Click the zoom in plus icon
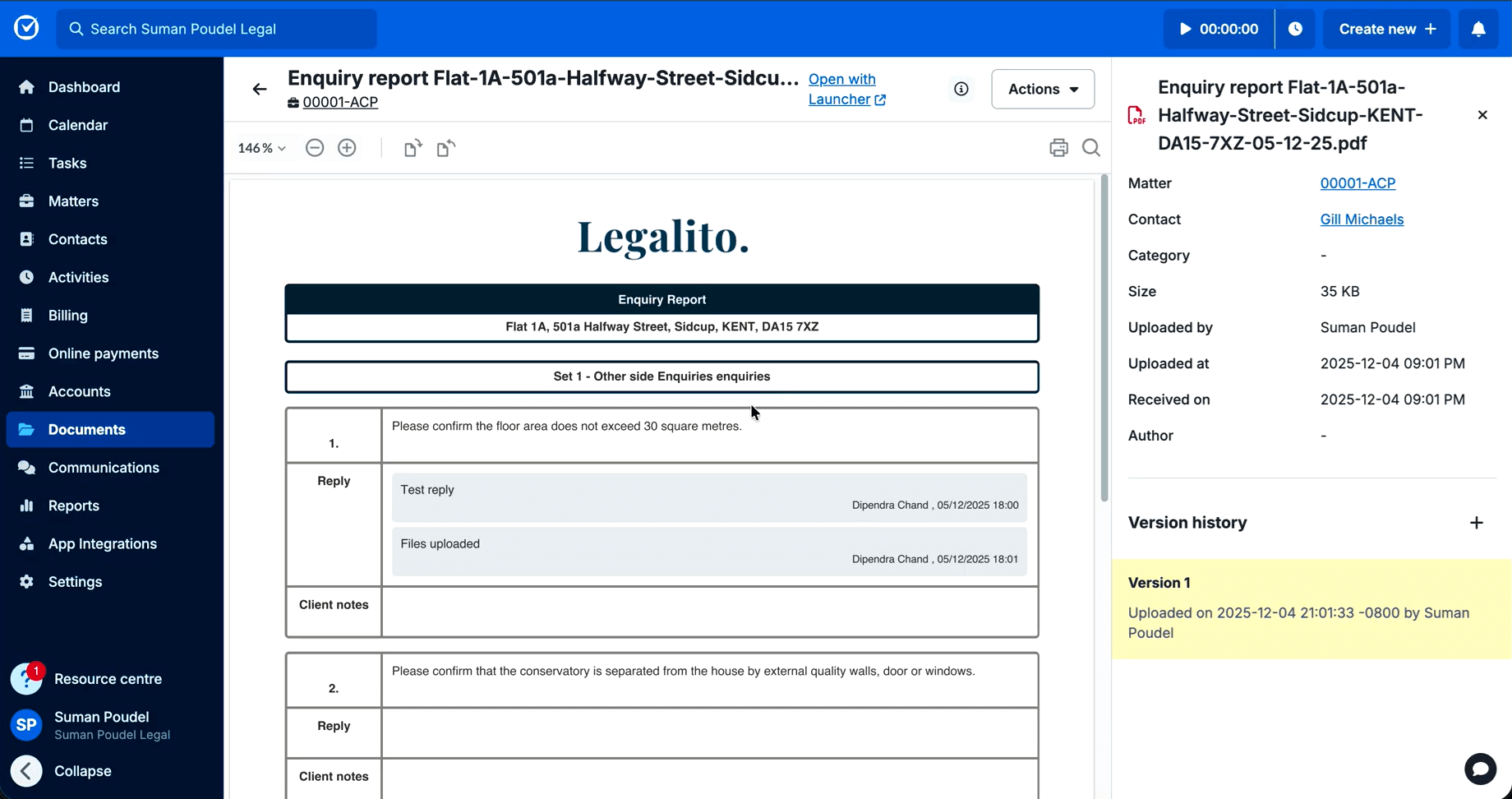 [347, 148]
